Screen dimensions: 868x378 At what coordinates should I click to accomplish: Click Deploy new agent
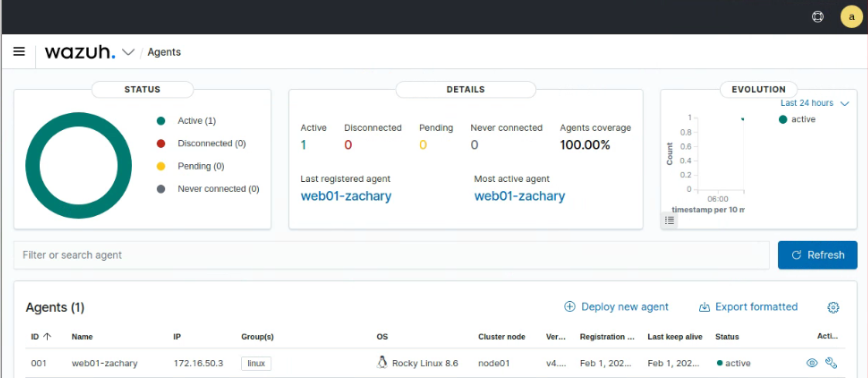(616, 307)
